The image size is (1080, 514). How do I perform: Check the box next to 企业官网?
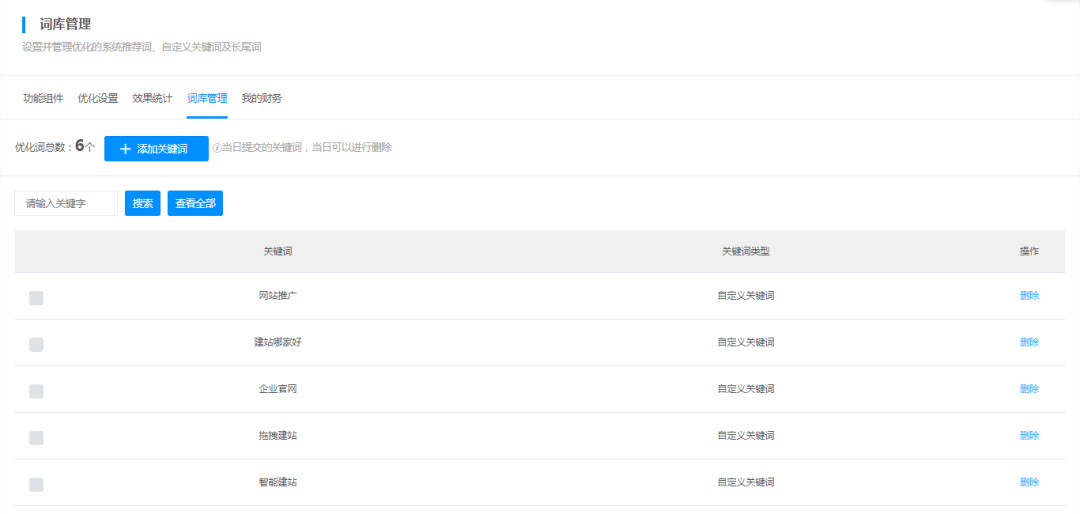(x=36, y=390)
